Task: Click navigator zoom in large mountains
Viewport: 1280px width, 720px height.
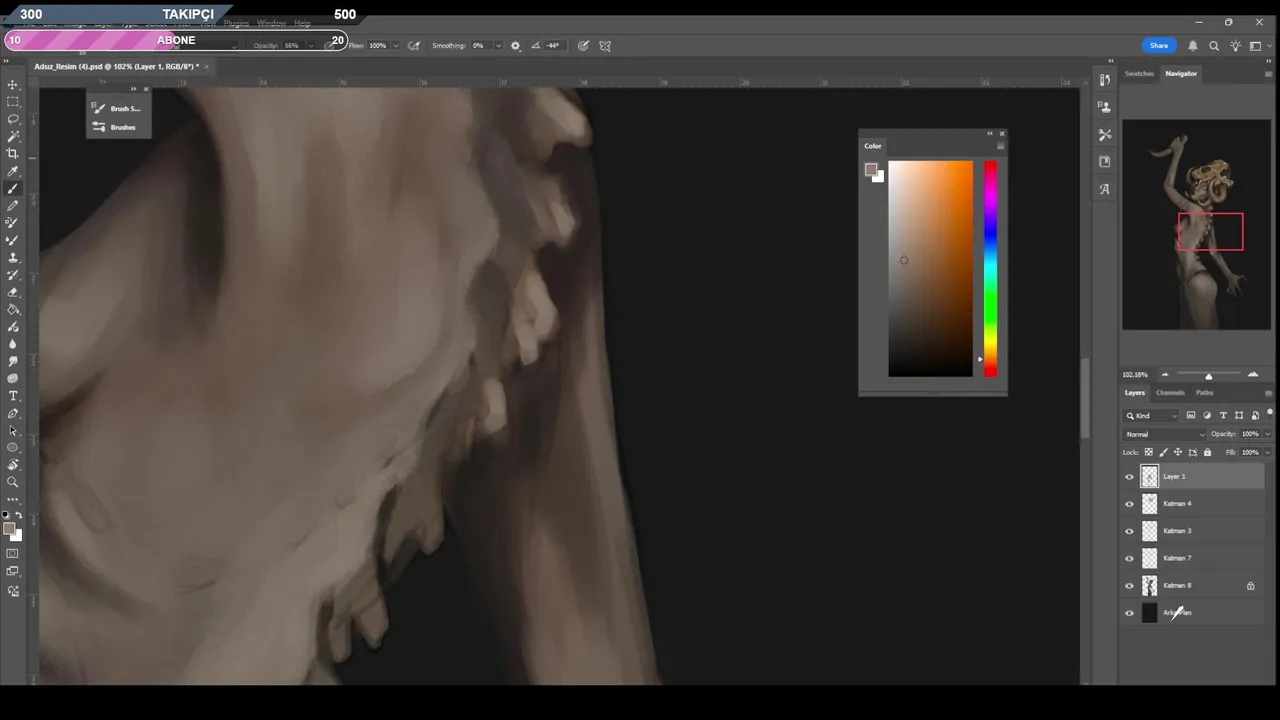Action: [x=1253, y=374]
